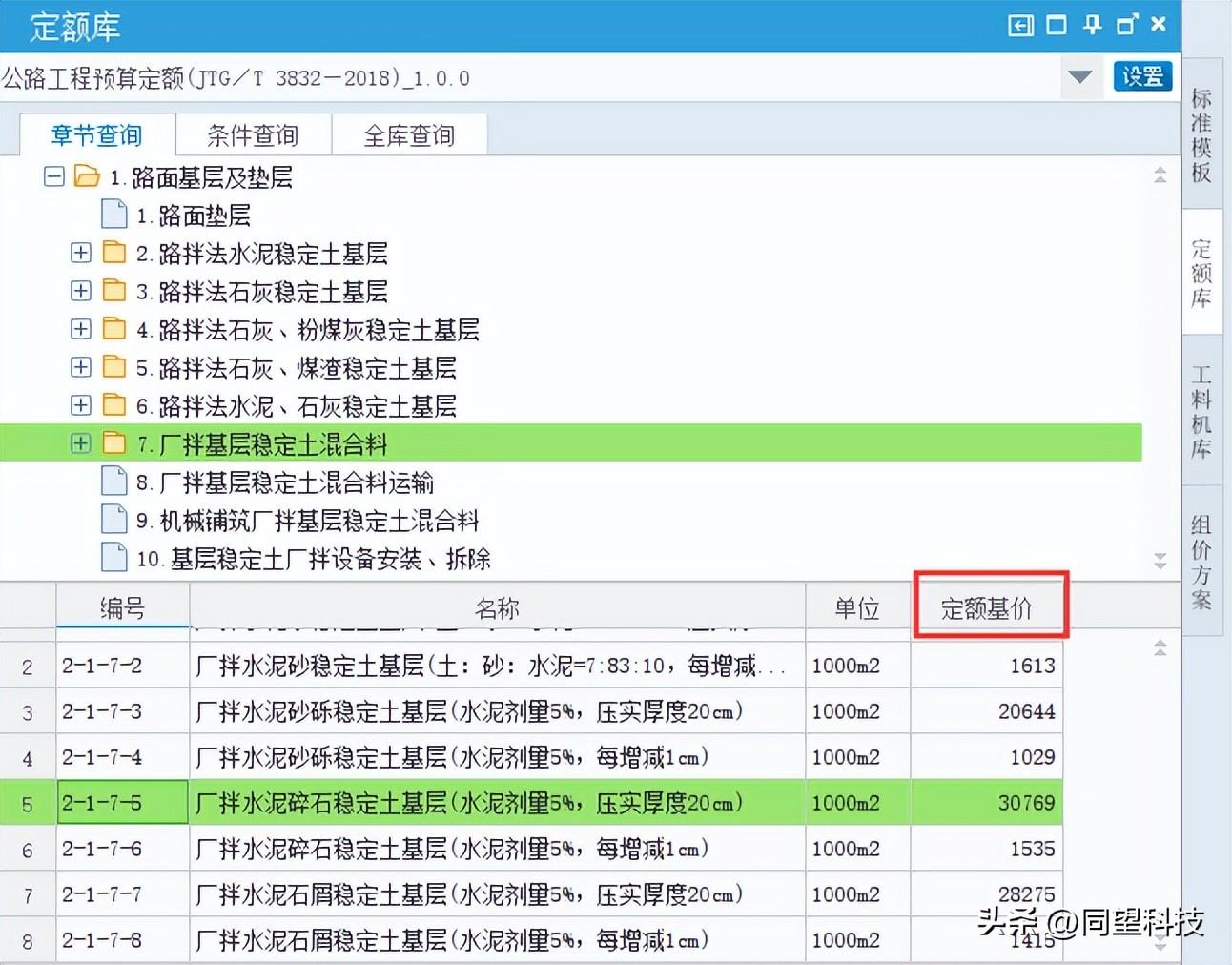Select tree item 8.厂拌基层稳定土混合料运输
Image resolution: width=1232 pixels, height=965 pixels.
coord(285,482)
